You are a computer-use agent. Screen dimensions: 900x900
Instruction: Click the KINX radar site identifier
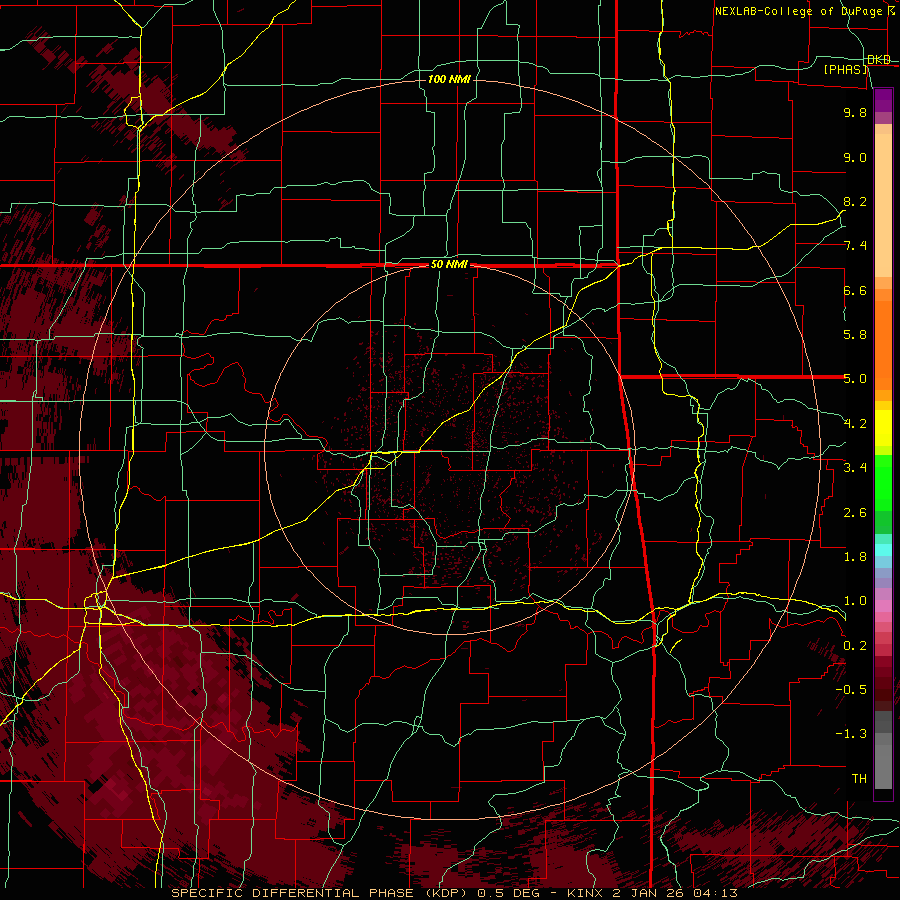coord(585,893)
